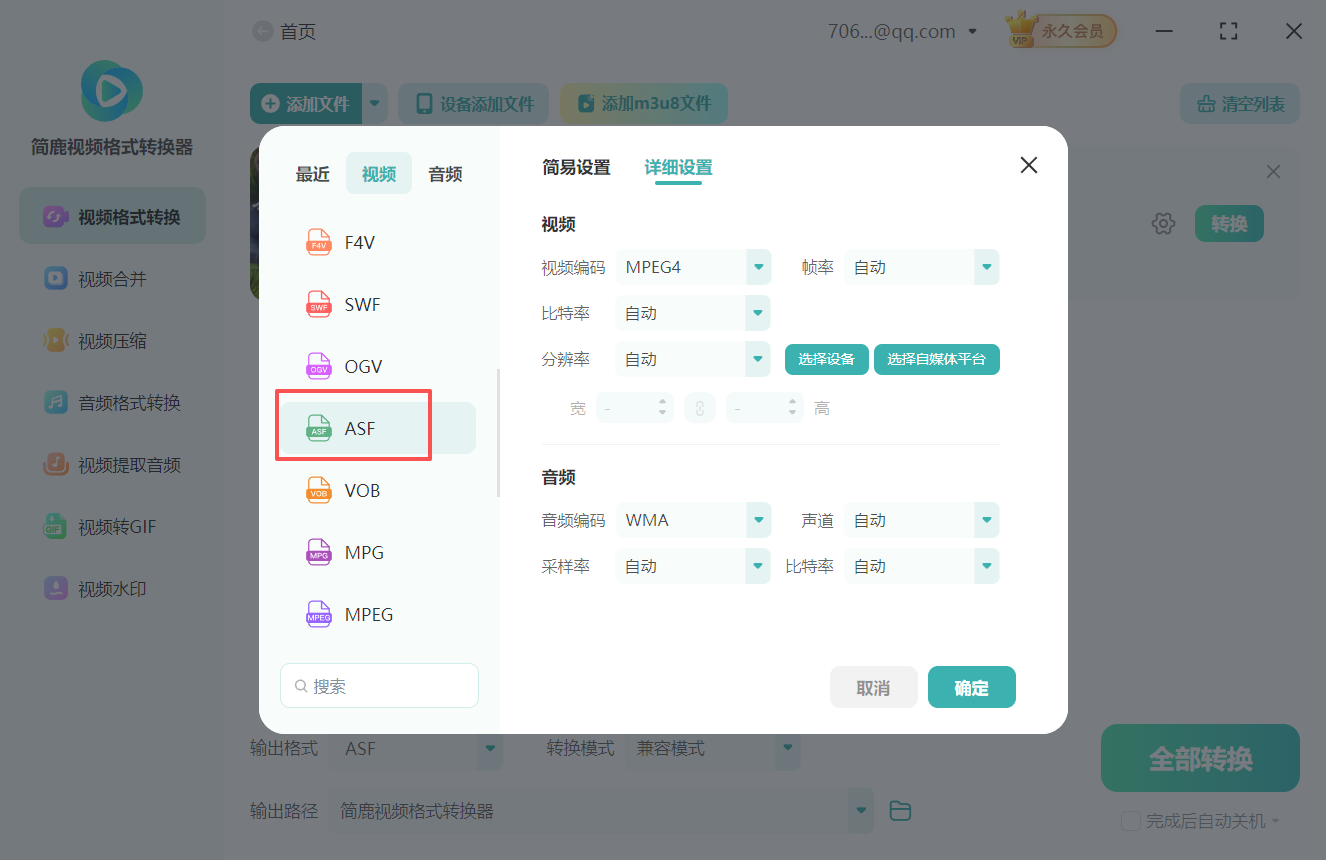Switch to the 简易设置 tab

point(576,168)
